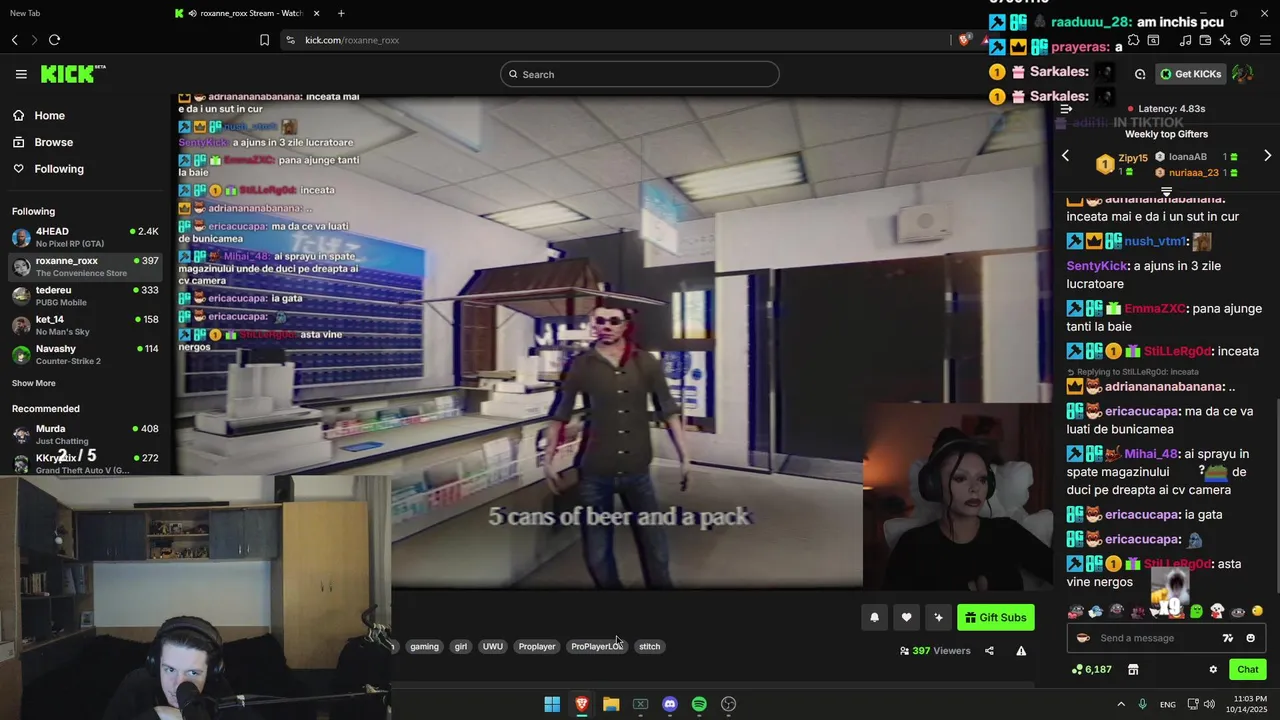
Task: Click browser back arrow
Action: 15,40
